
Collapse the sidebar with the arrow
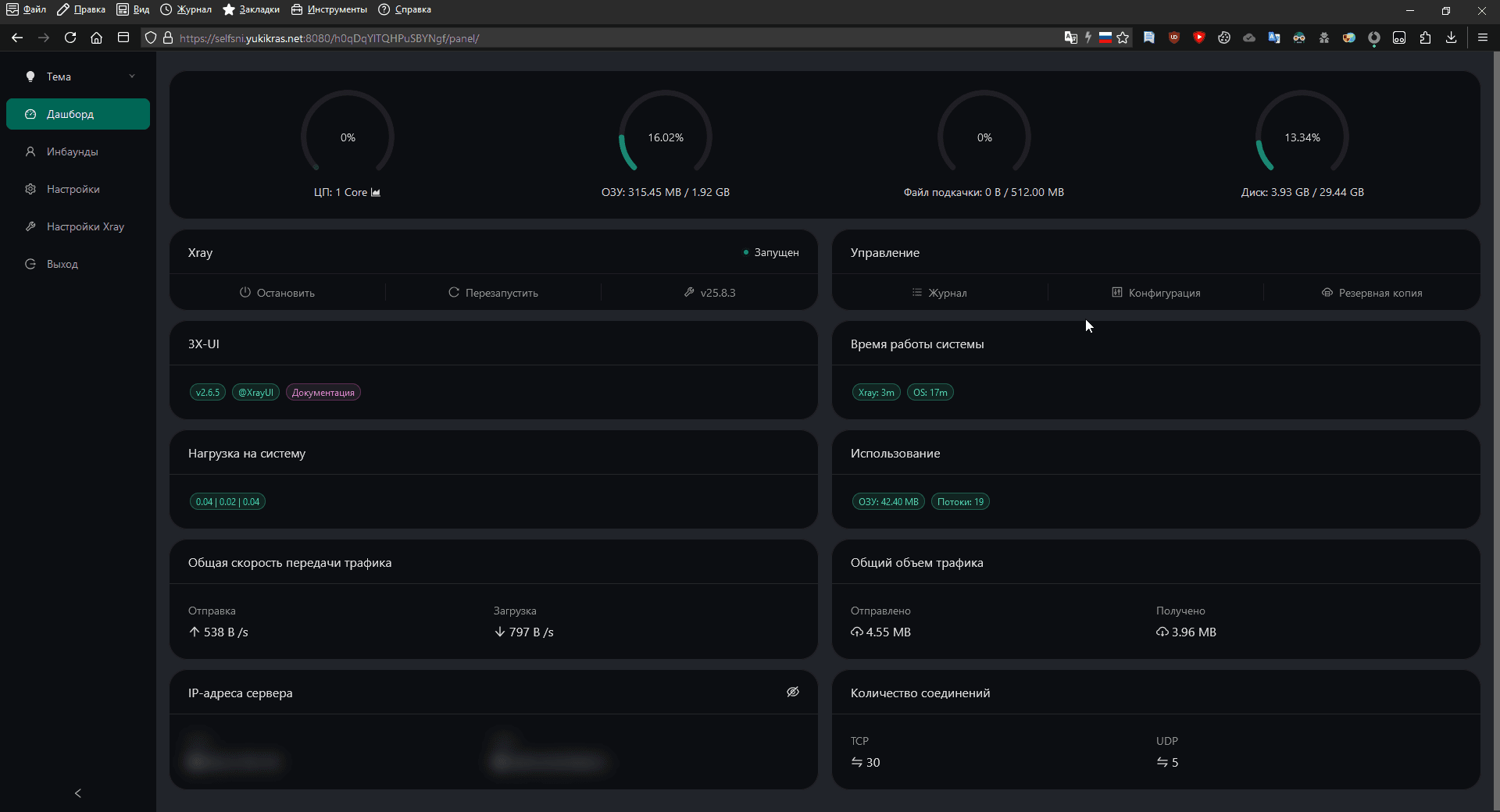pos(78,793)
